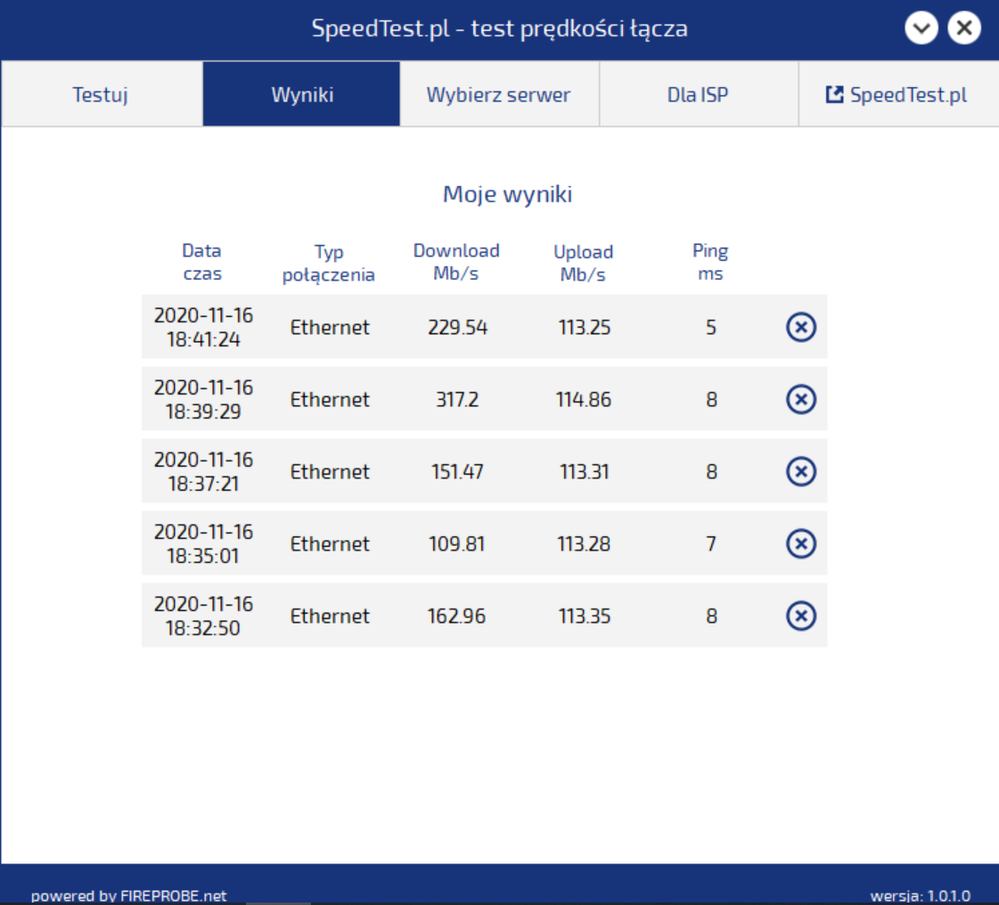Select the Download Mb/s column header
999x905 pixels.
coord(456,262)
